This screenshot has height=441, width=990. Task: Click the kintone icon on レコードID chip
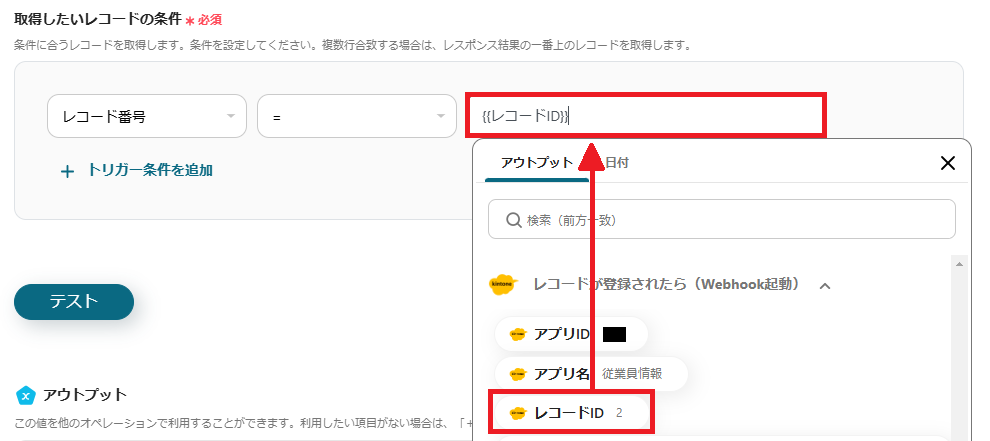tap(518, 413)
